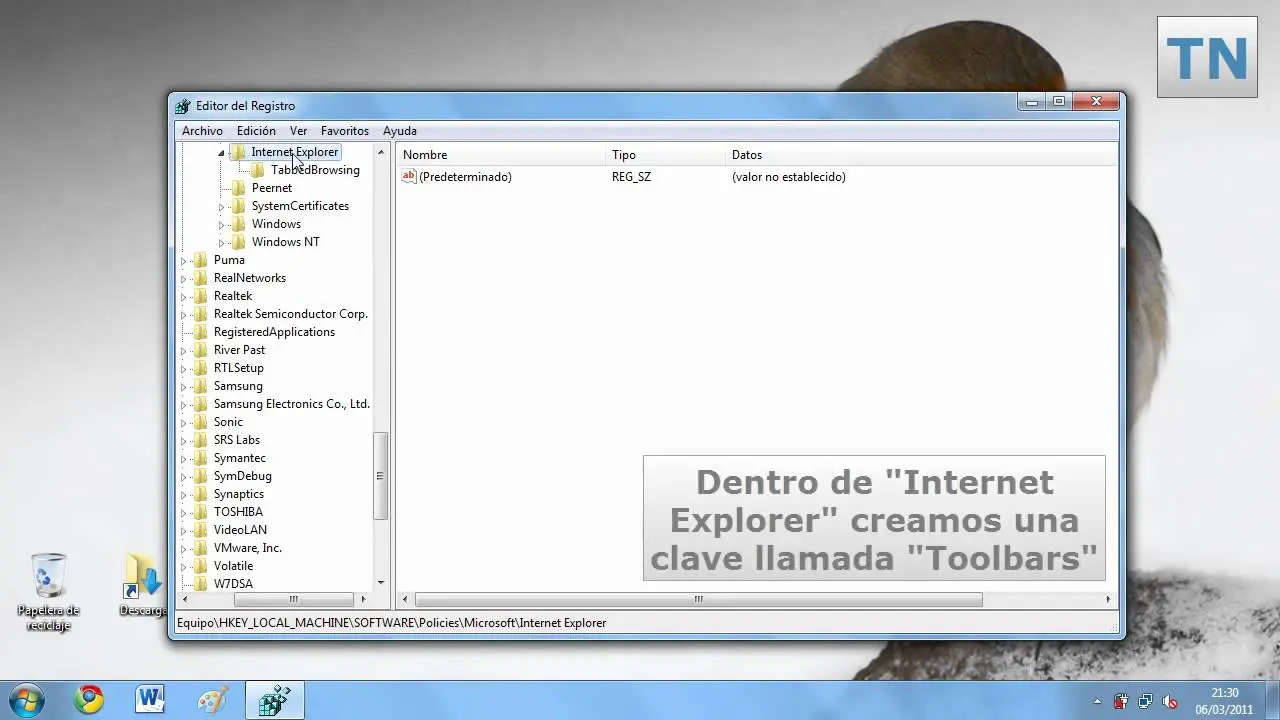The width and height of the screenshot is (1280, 720).
Task: Select the Symantec folder icon
Action: pyautogui.click(x=200, y=458)
